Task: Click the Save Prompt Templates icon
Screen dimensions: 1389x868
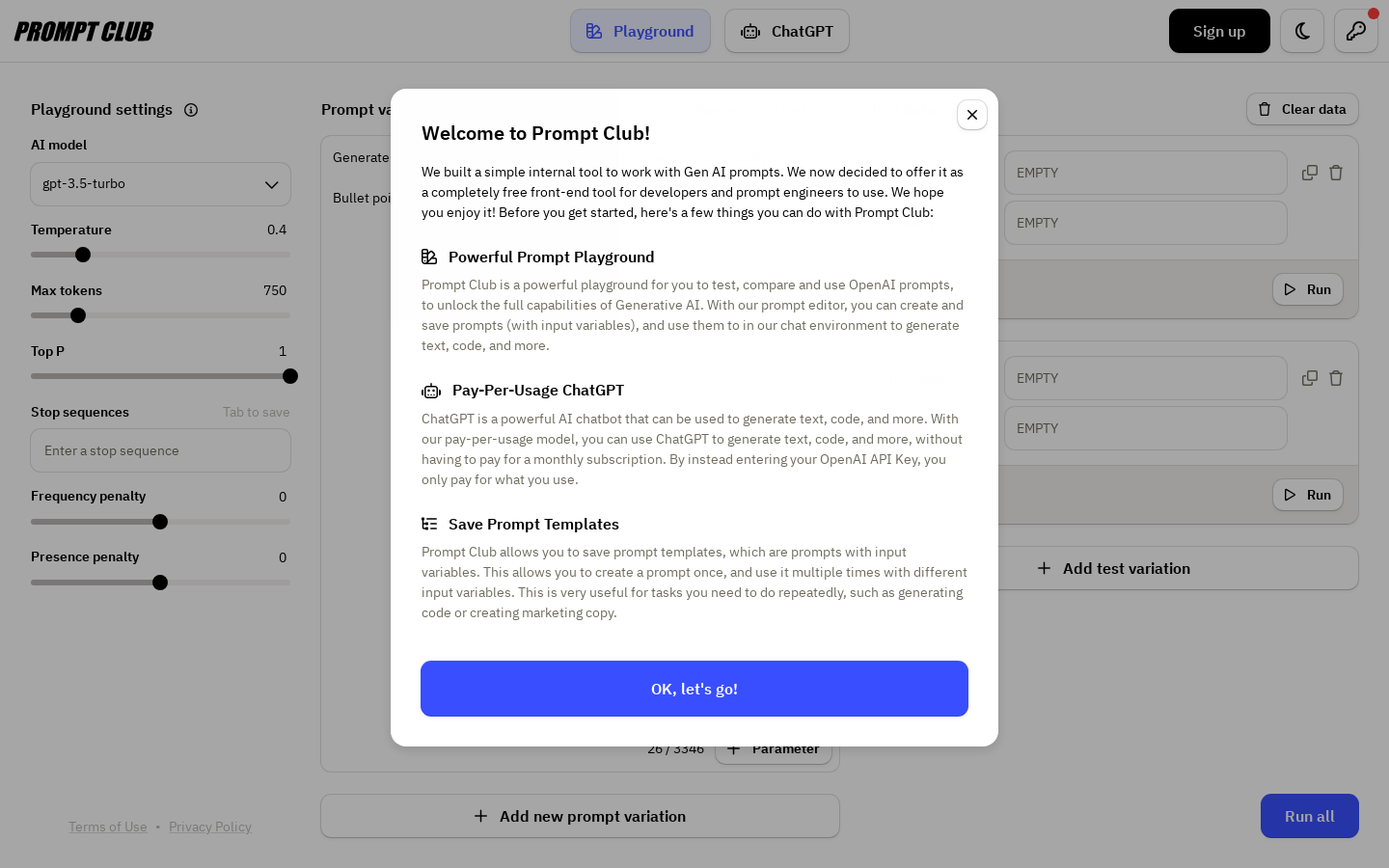Action: pyautogui.click(x=429, y=524)
